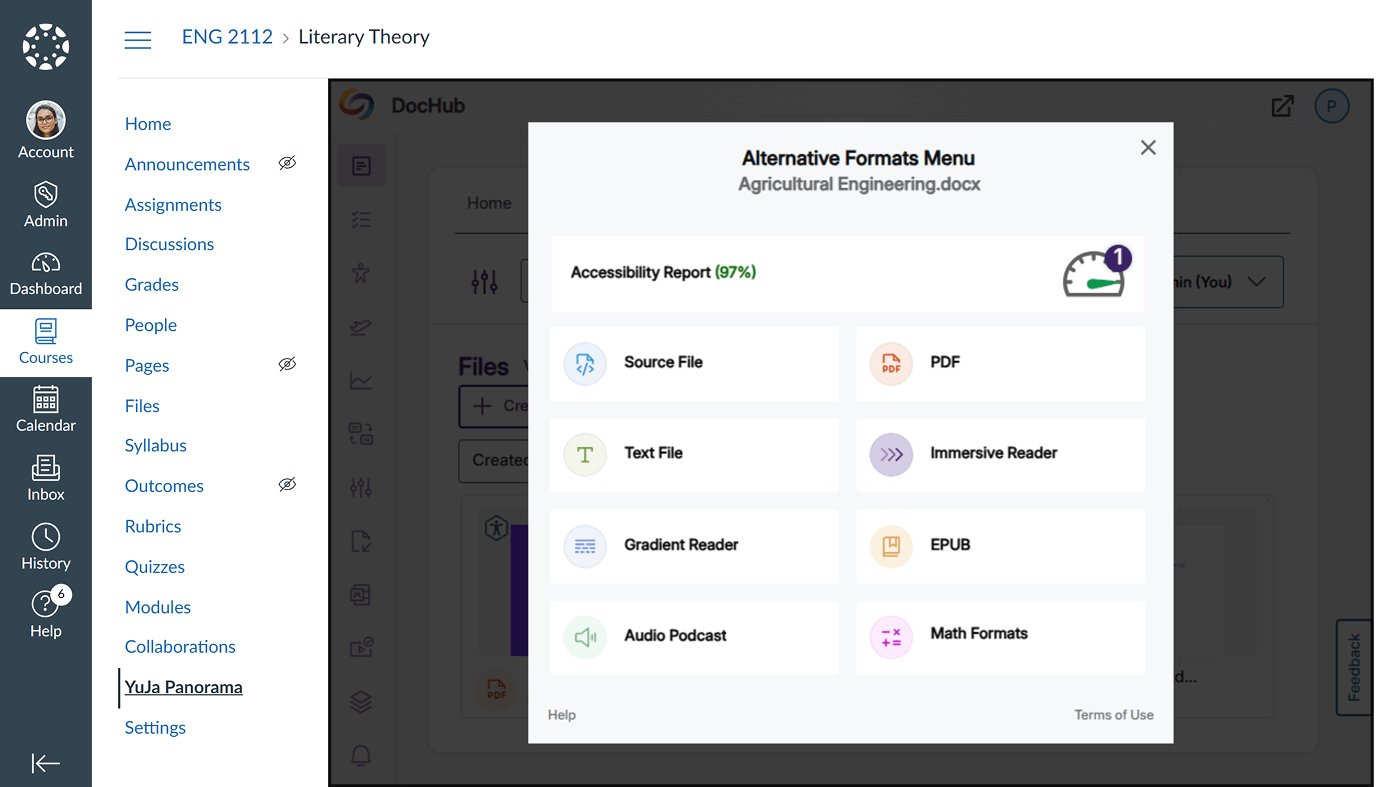The height and width of the screenshot is (787, 1400).
Task: Launch the Immersive Reader format
Action: pos(1000,454)
